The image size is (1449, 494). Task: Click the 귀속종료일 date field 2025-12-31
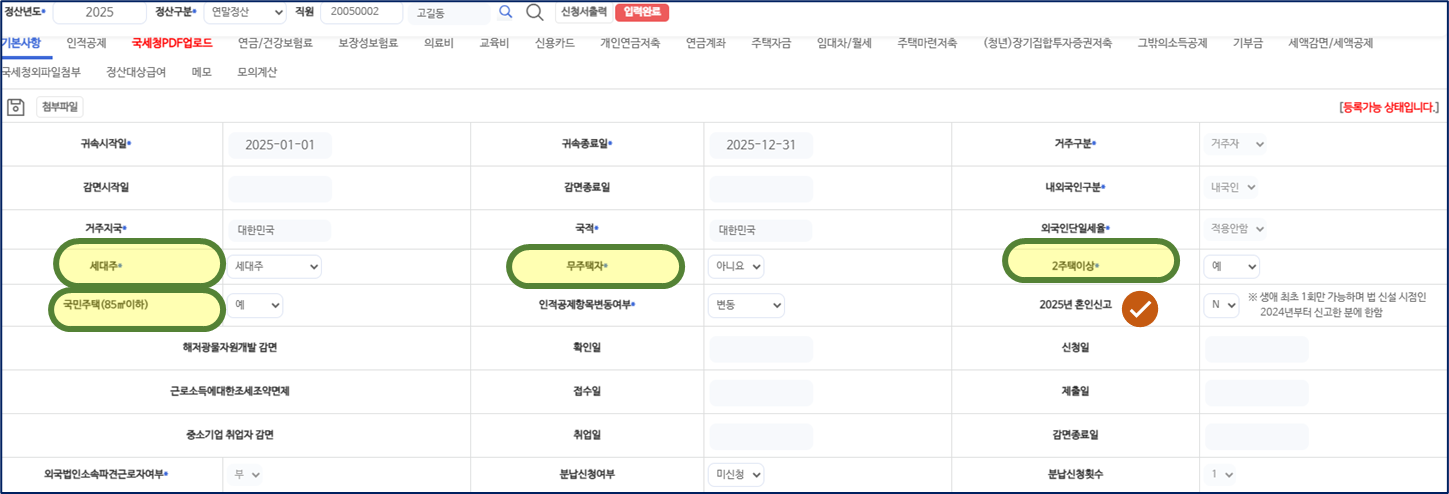(x=761, y=145)
